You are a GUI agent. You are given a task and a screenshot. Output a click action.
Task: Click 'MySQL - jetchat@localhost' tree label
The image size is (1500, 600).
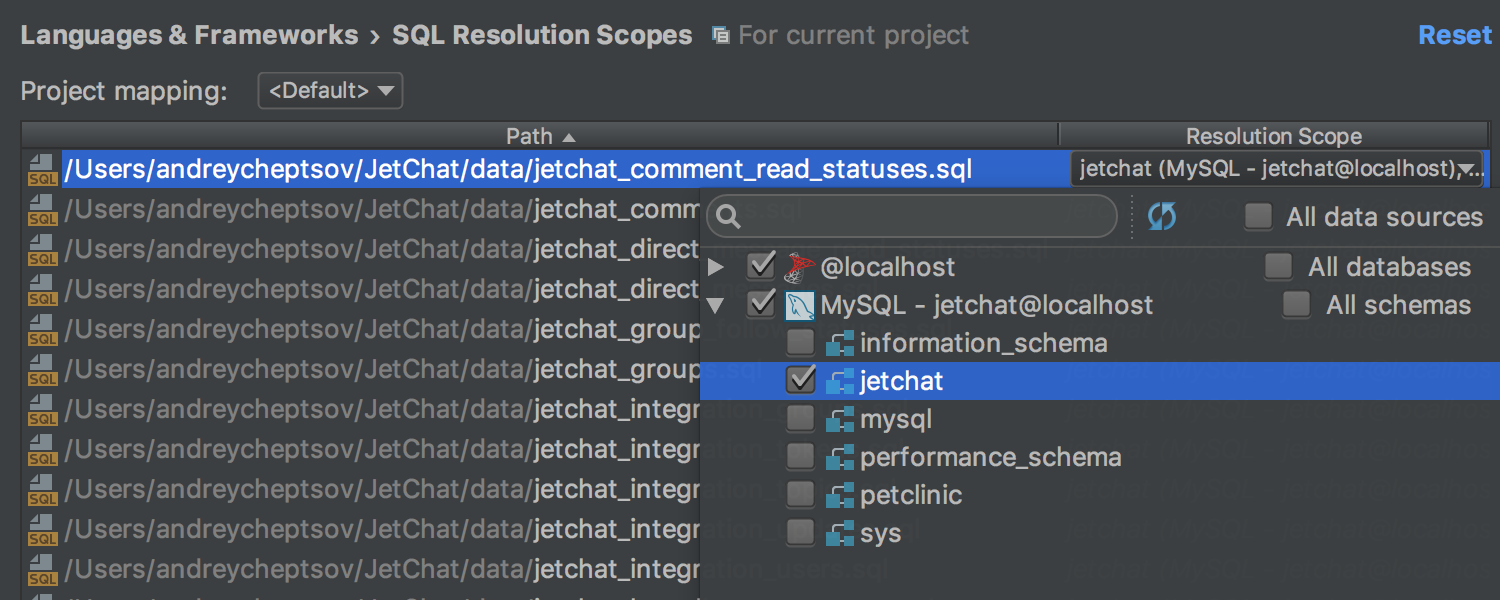[x=987, y=305]
